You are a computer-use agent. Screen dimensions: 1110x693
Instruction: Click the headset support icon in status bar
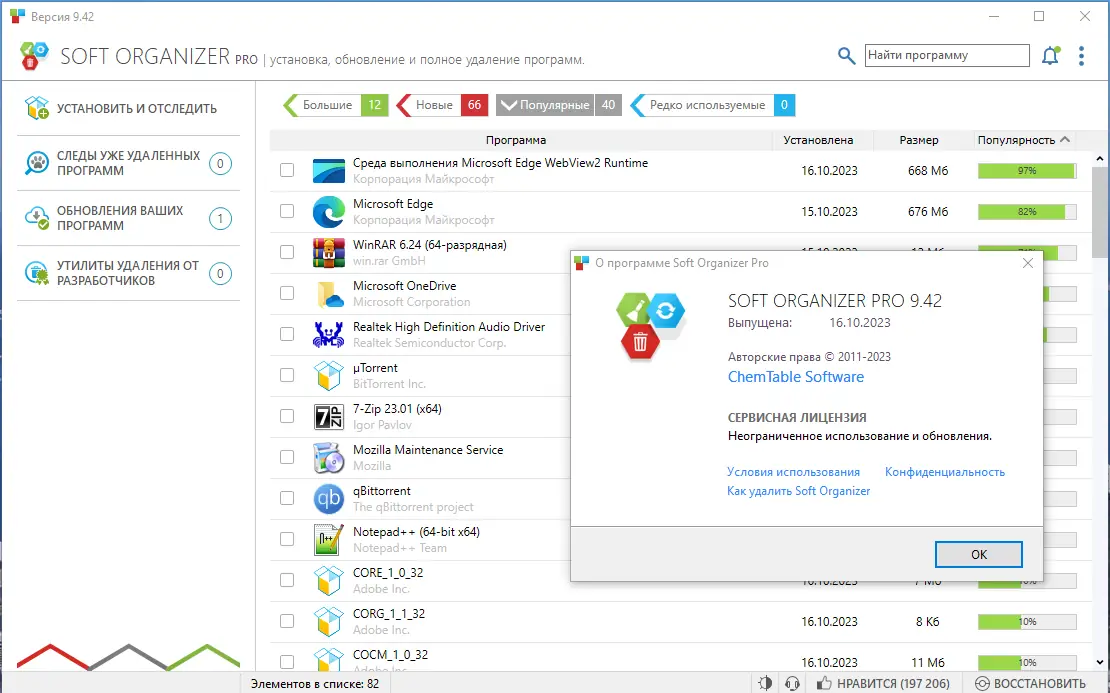coord(792,683)
